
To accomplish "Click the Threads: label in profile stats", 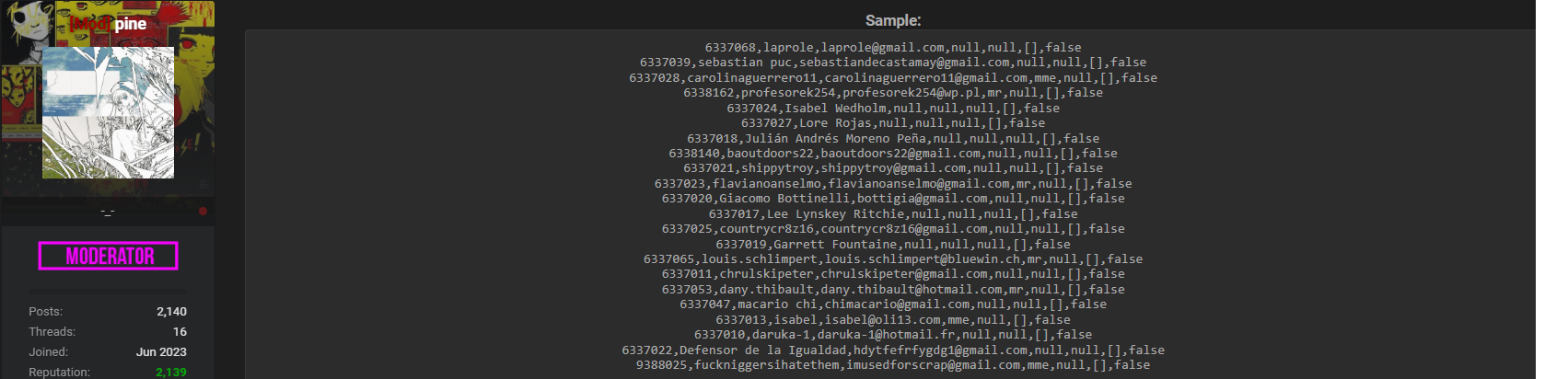I will [52, 332].
